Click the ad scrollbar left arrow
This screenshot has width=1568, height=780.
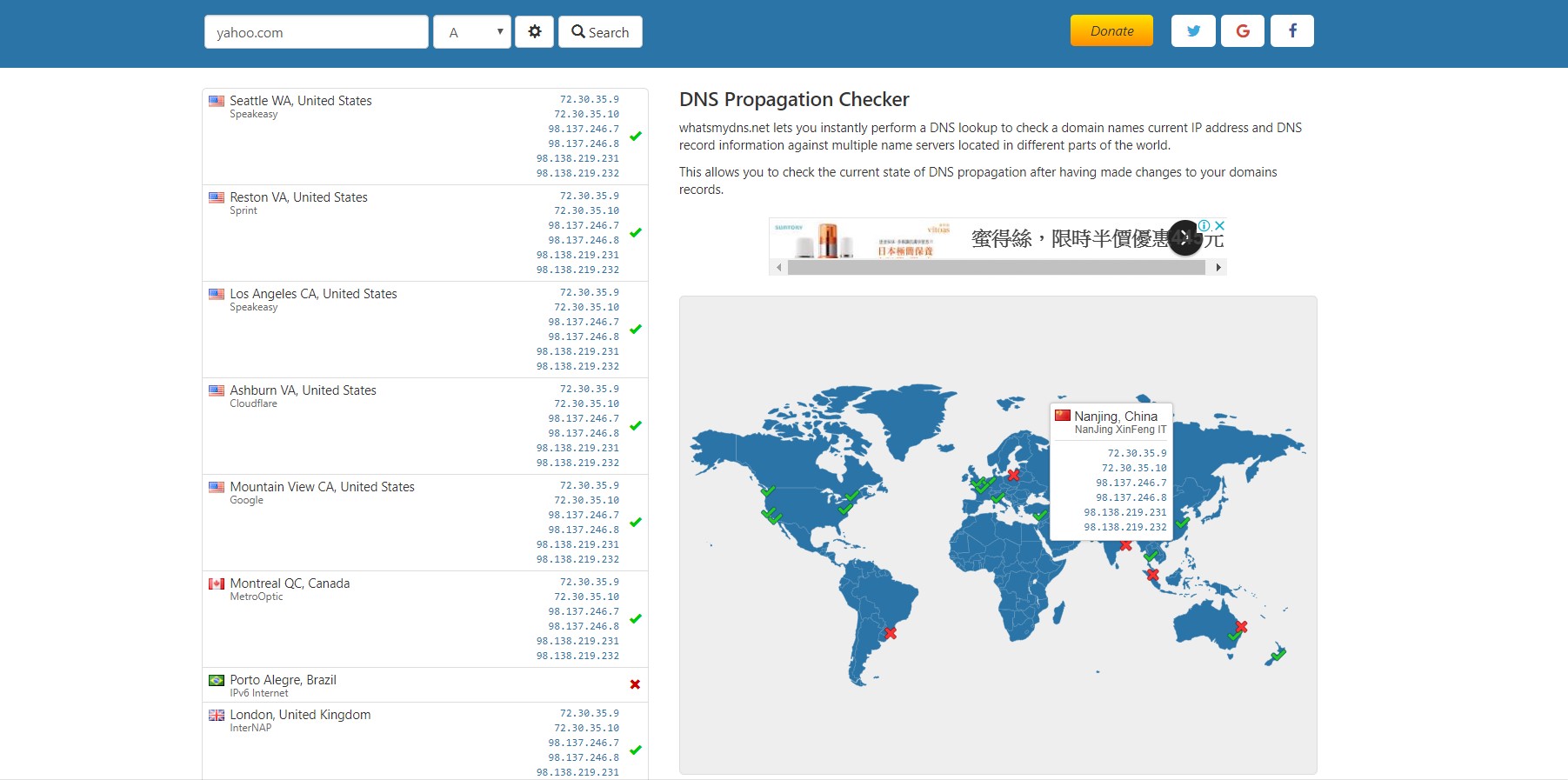[x=779, y=268]
